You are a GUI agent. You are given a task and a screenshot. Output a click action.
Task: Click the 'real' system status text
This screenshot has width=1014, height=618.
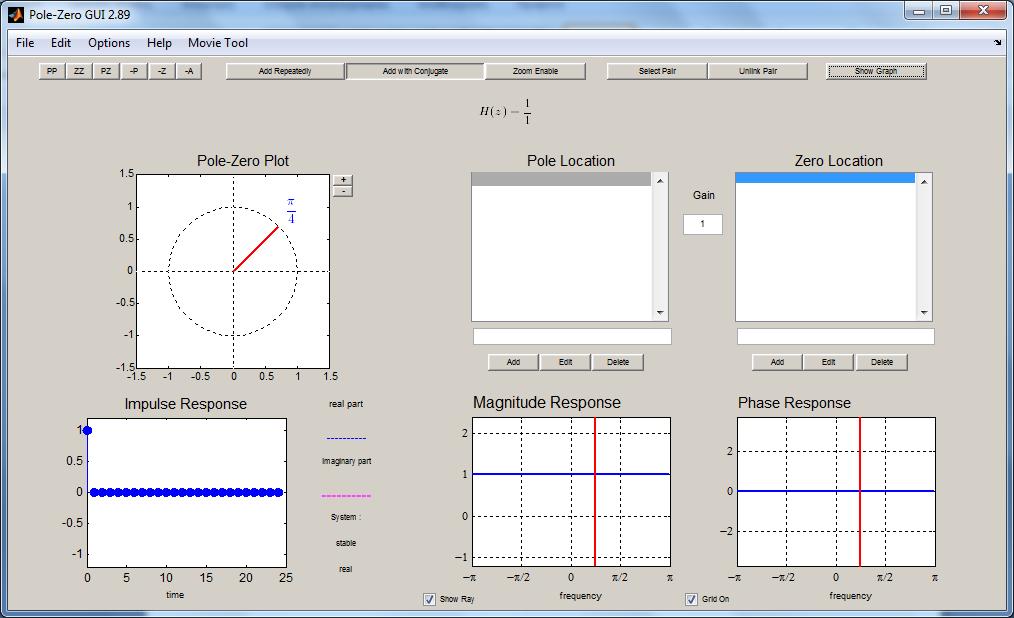346,569
